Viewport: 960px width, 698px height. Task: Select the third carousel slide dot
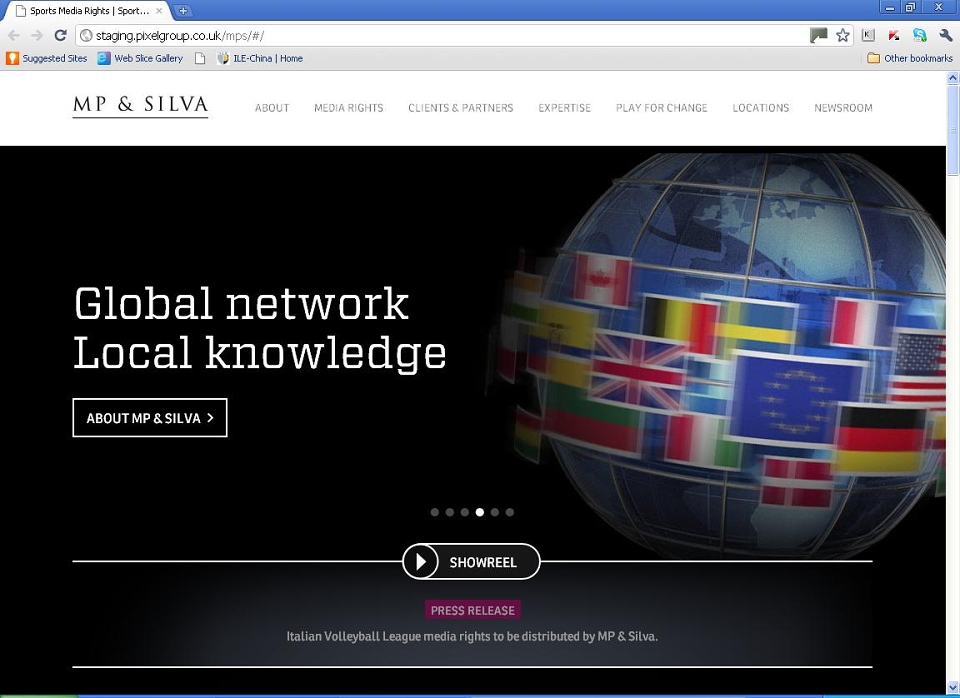[465, 512]
